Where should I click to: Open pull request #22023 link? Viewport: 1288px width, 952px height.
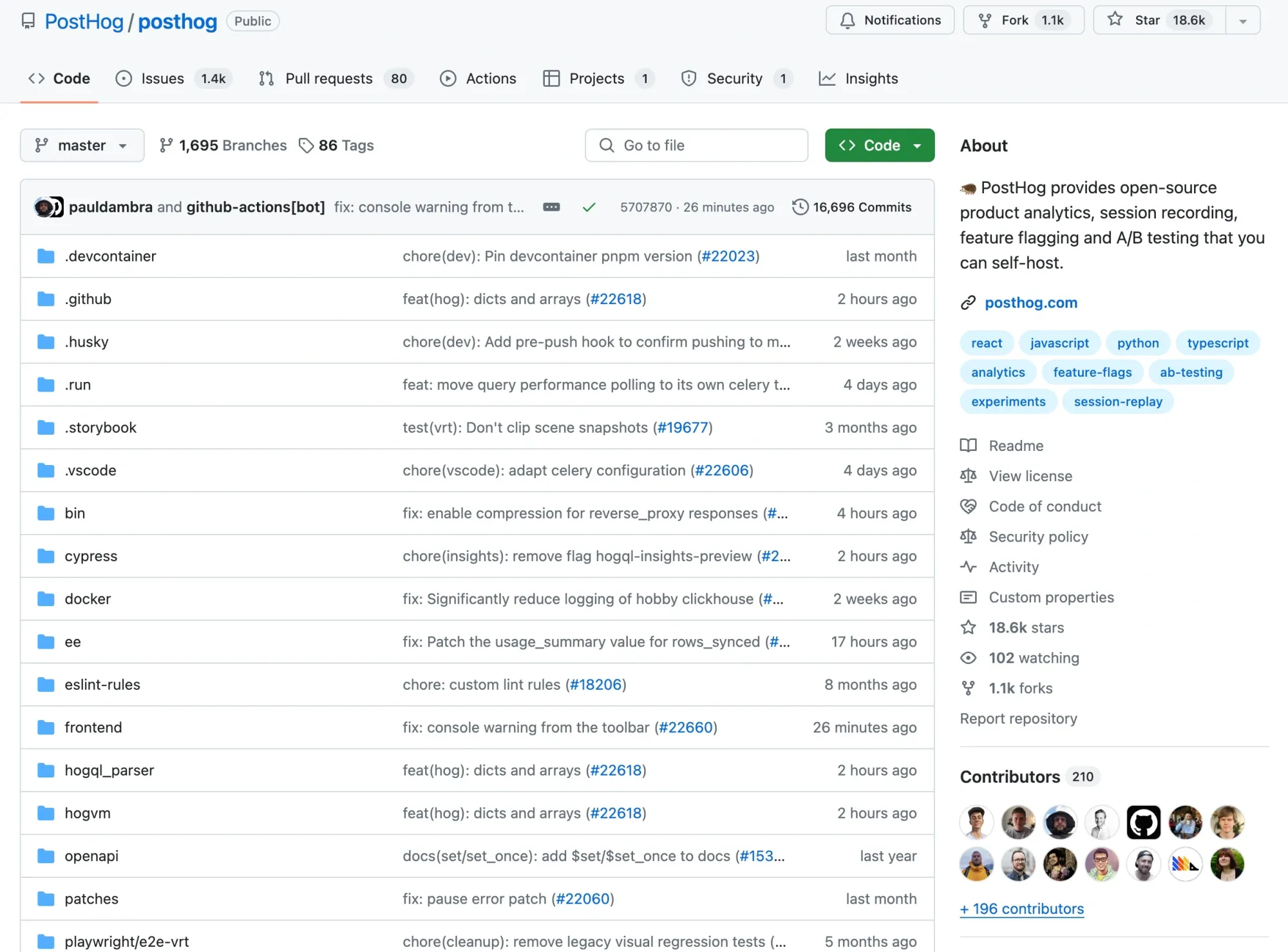728,256
